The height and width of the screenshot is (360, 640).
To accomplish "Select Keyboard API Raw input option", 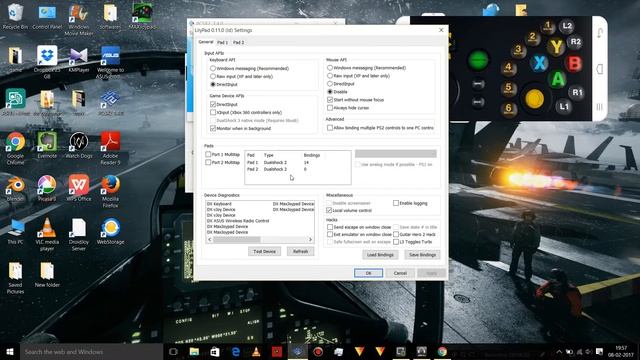I will tap(213, 76).
